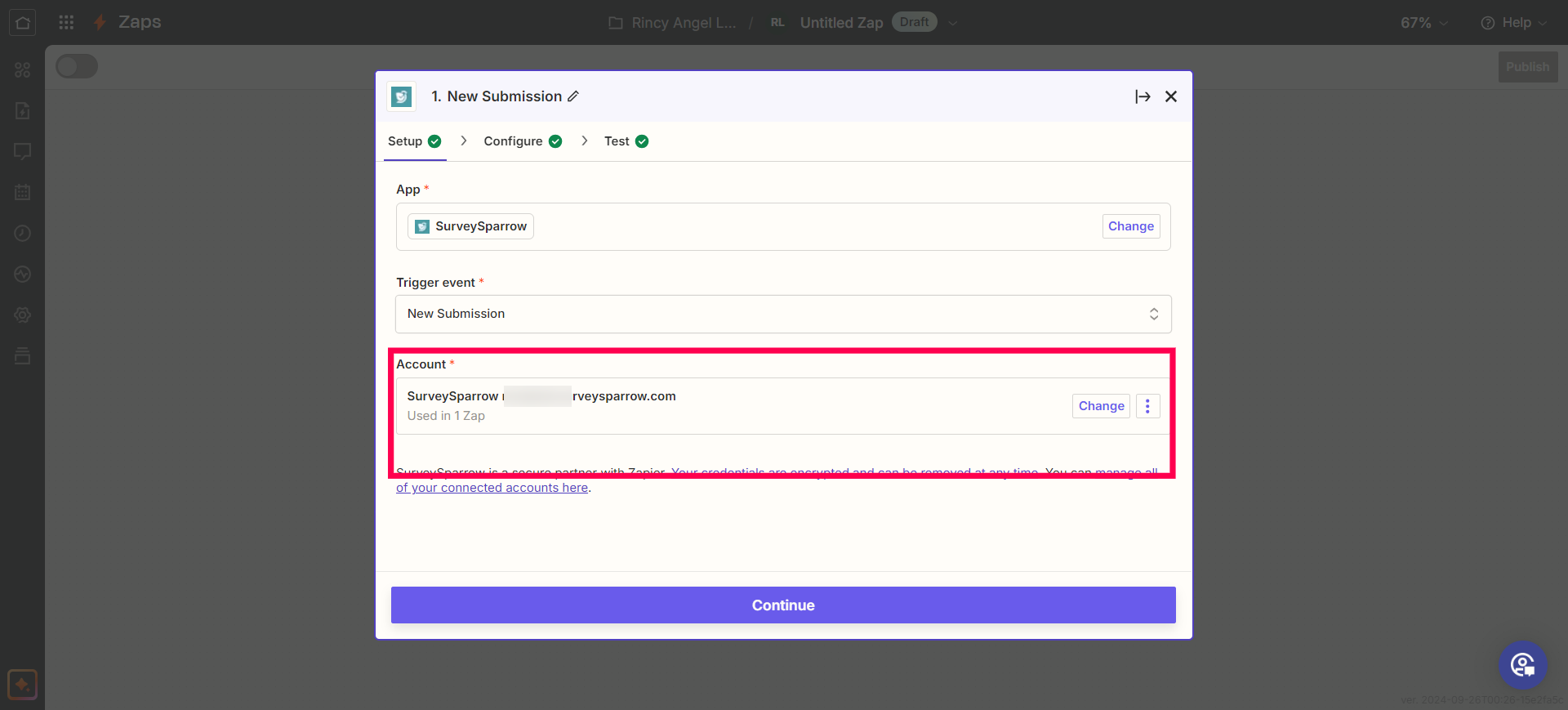Open the support chat bubble icon

coord(1522,664)
